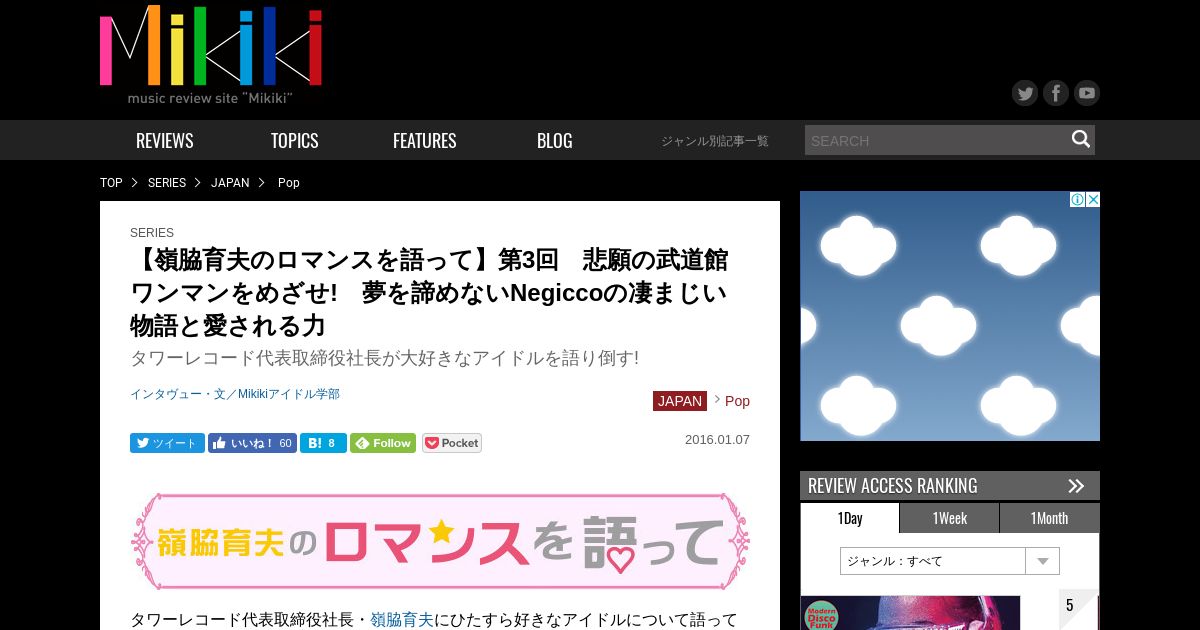Open the FEATURES menu
1200x630 pixels.
(x=425, y=140)
